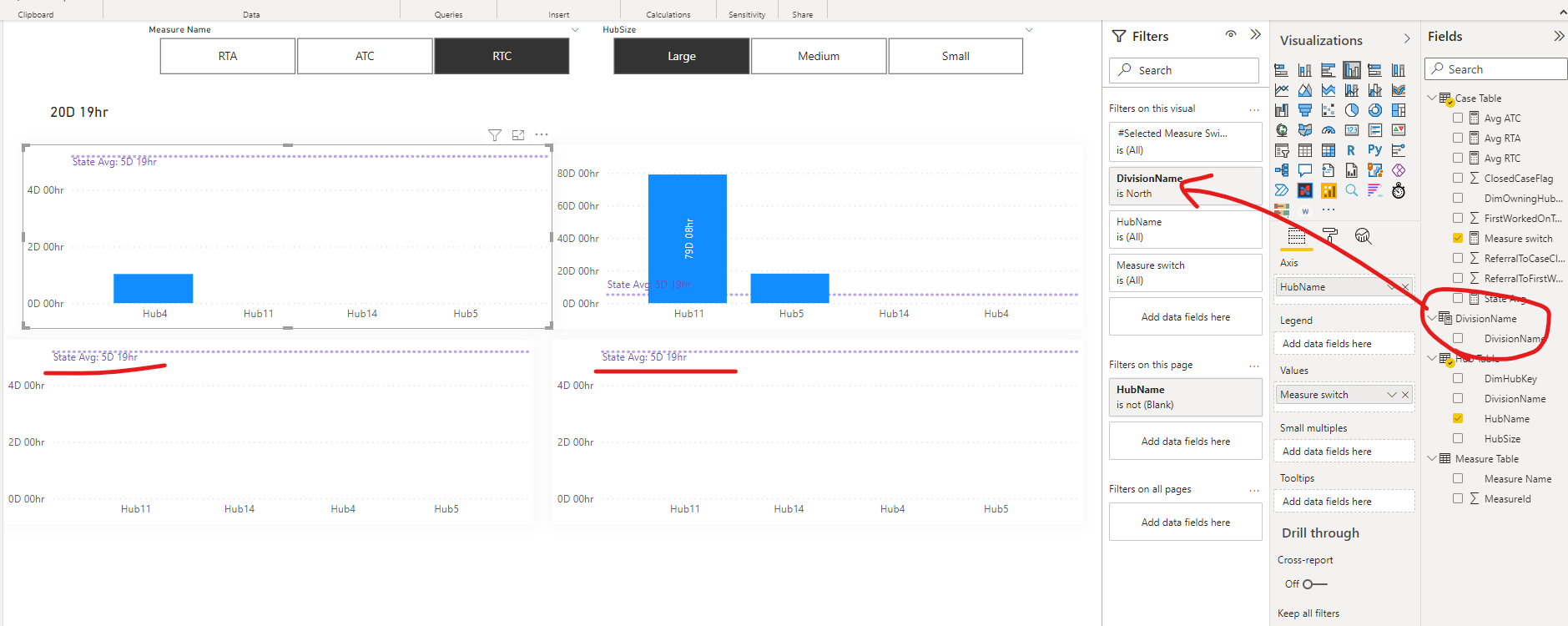
Task: Open Measure switch values dropdown
Action: click(x=1391, y=395)
